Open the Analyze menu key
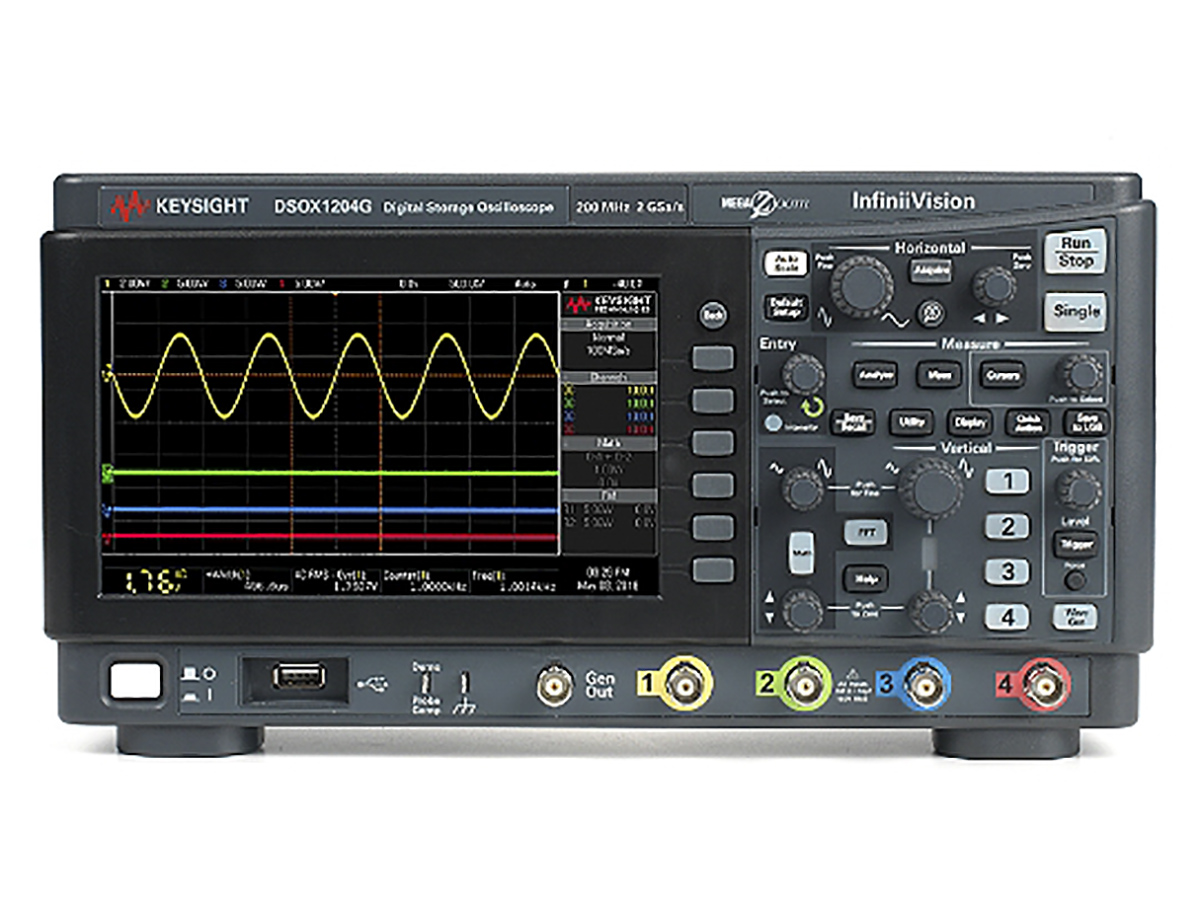Viewport: 1200px width, 900px height. tap(873, 375)
